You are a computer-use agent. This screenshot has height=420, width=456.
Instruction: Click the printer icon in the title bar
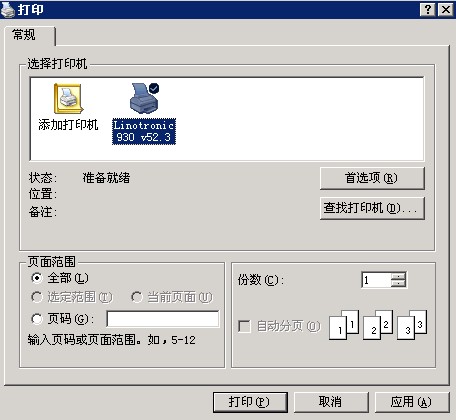8,9
